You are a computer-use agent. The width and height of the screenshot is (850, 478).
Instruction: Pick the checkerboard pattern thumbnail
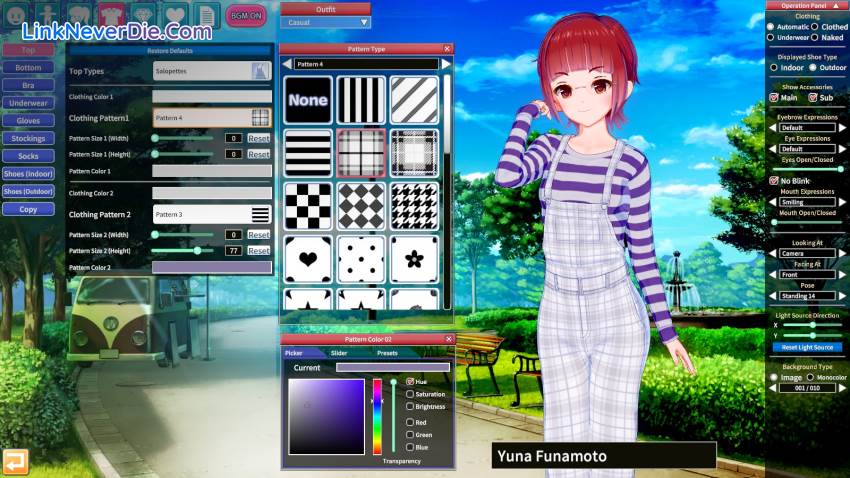point(308,206)
